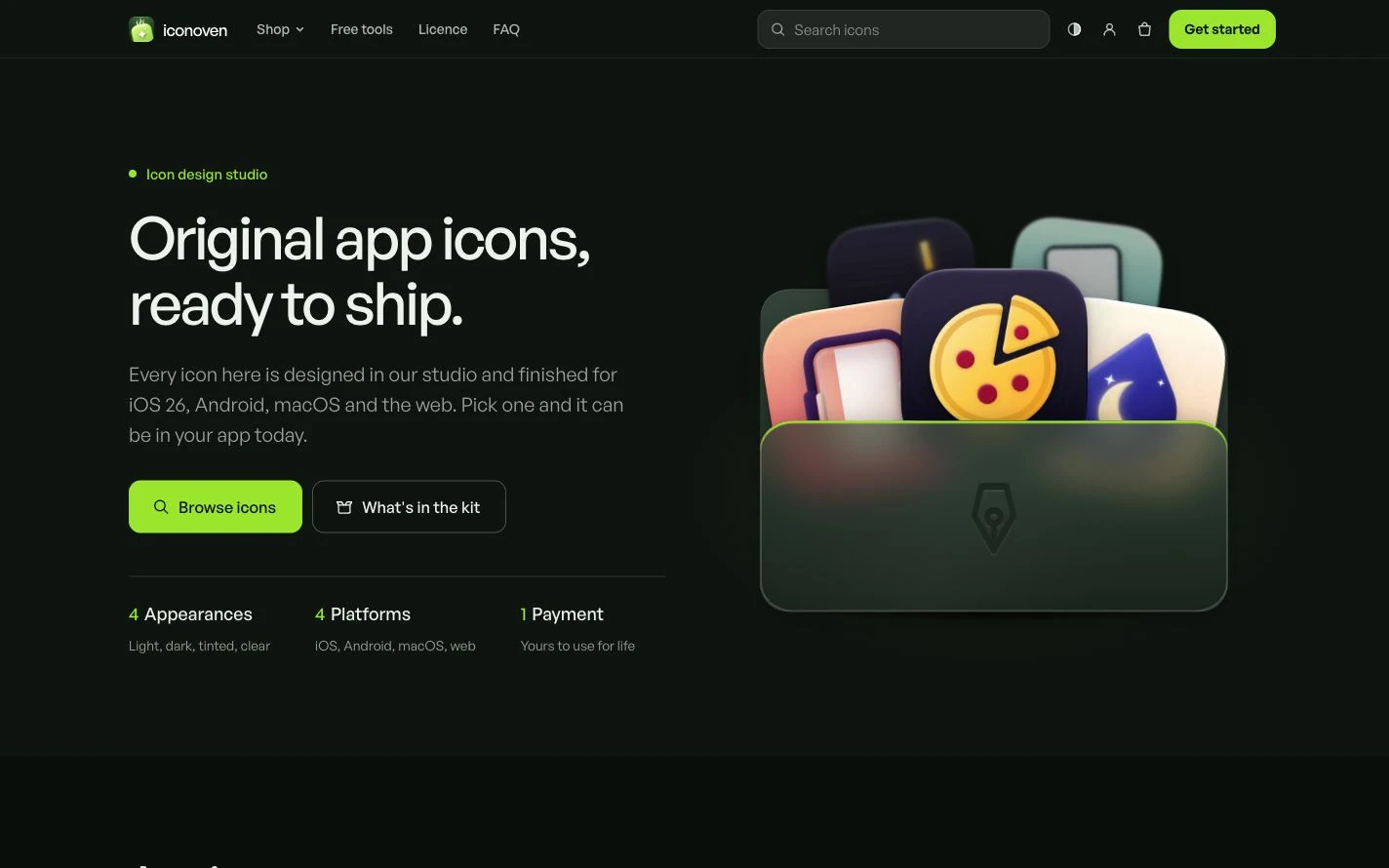This screenshot has width=1389, height=868.
Task: Open the FAQ nav item
Action: 506,29
